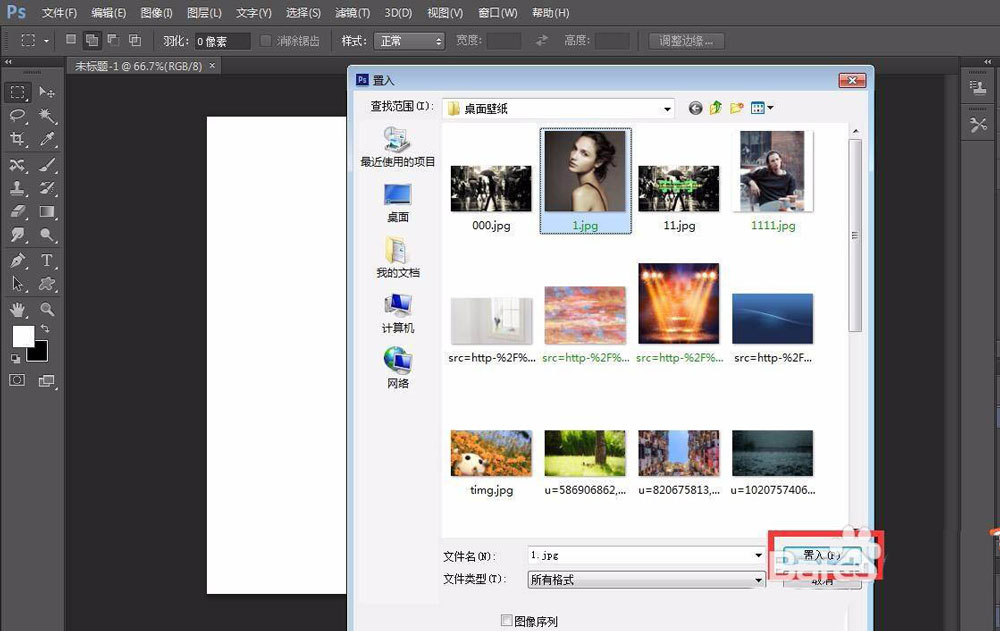Expand the 文件类型 所有格式 dropdown
The image size is (1000, 631).
(x=647, y=579)
